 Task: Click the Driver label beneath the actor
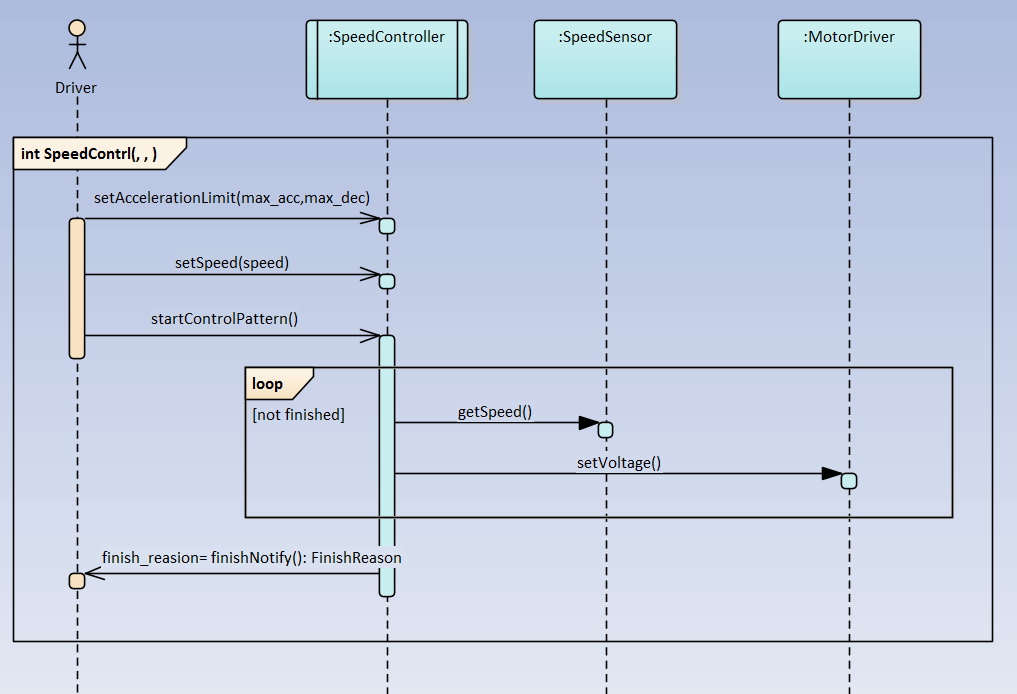(x=75, y=87)
